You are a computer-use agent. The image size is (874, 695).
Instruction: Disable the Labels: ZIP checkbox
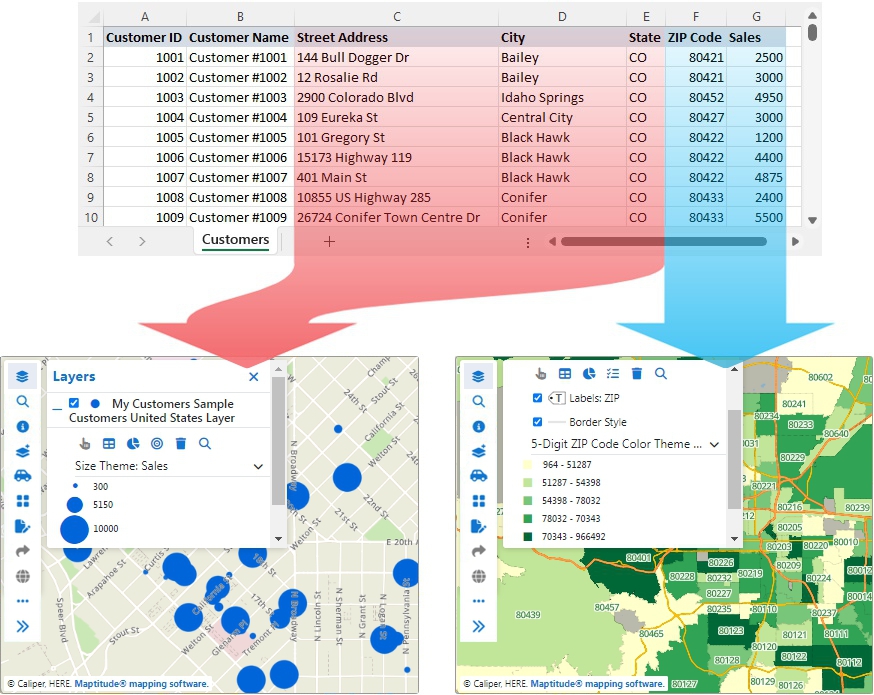[x=536, y=398]
